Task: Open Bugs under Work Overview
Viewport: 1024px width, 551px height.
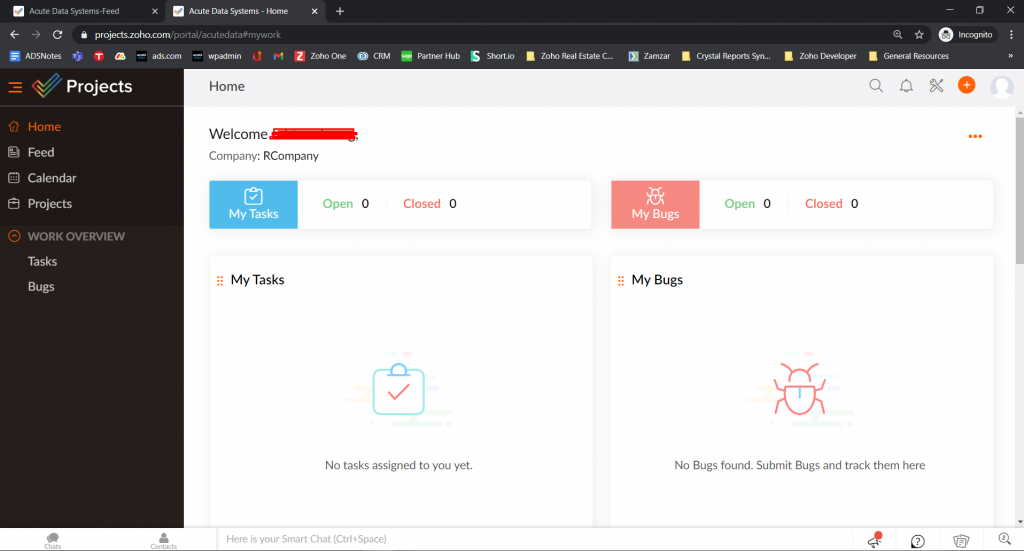Action: (41, 287)
